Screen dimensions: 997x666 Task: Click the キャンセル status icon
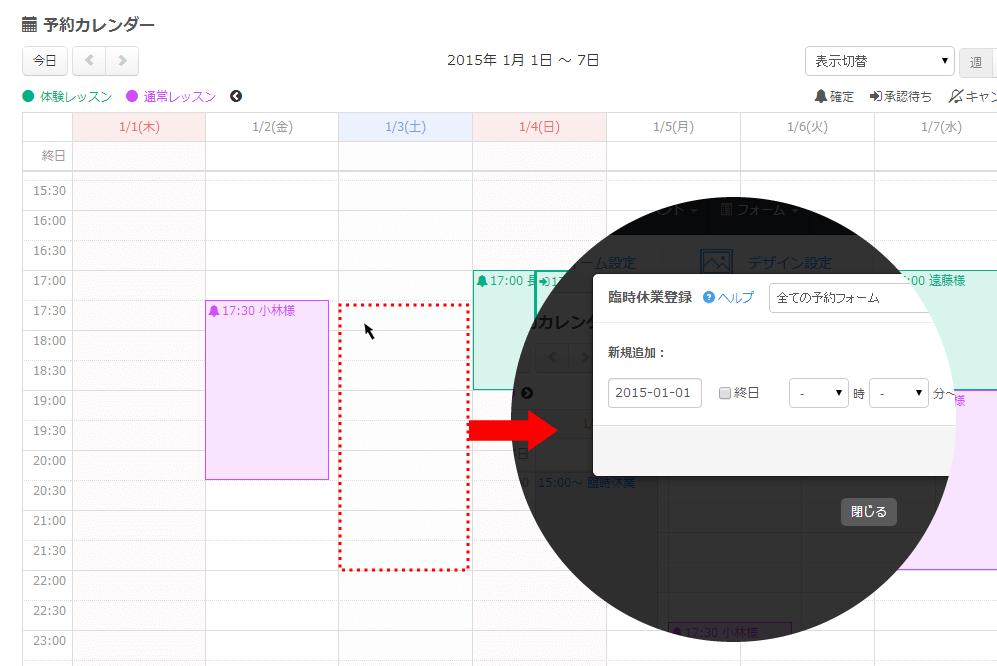955,97
